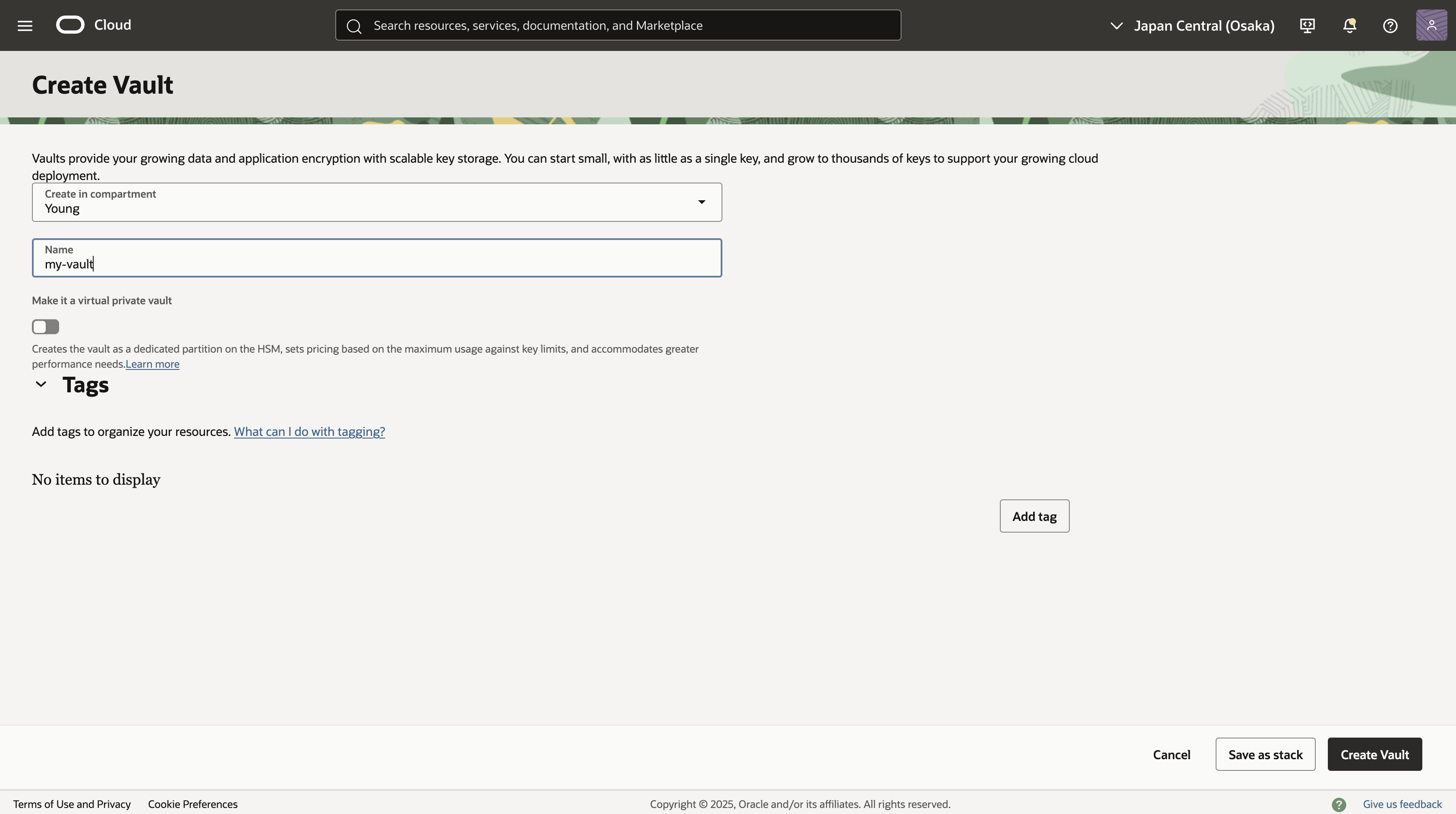Open the hamburger navigation menu

pyautogui.click(x=25, y=25)
